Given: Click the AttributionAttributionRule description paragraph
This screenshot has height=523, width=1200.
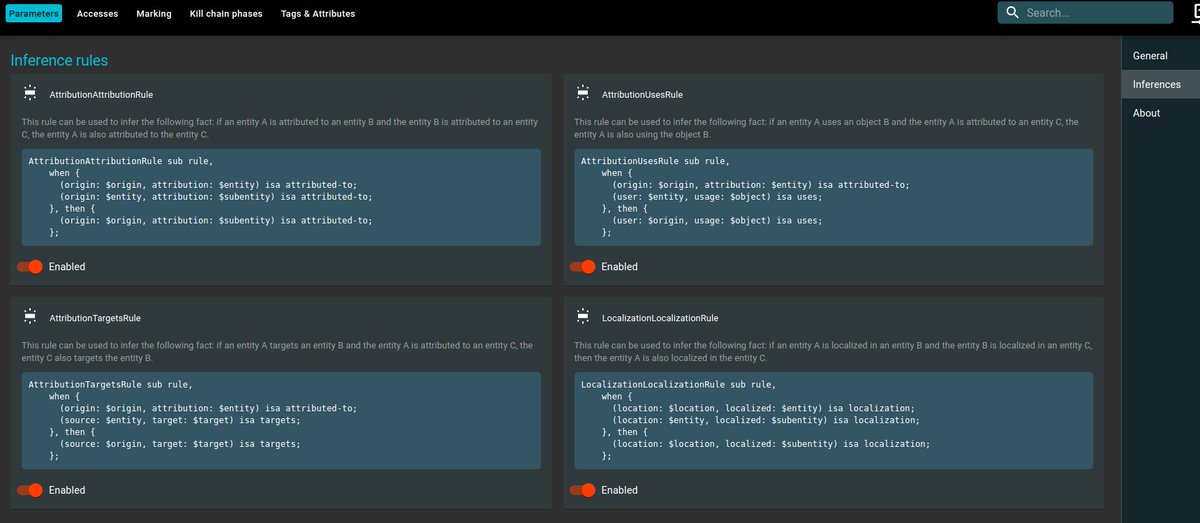Looking at the screenshot, I should point(280,128).
